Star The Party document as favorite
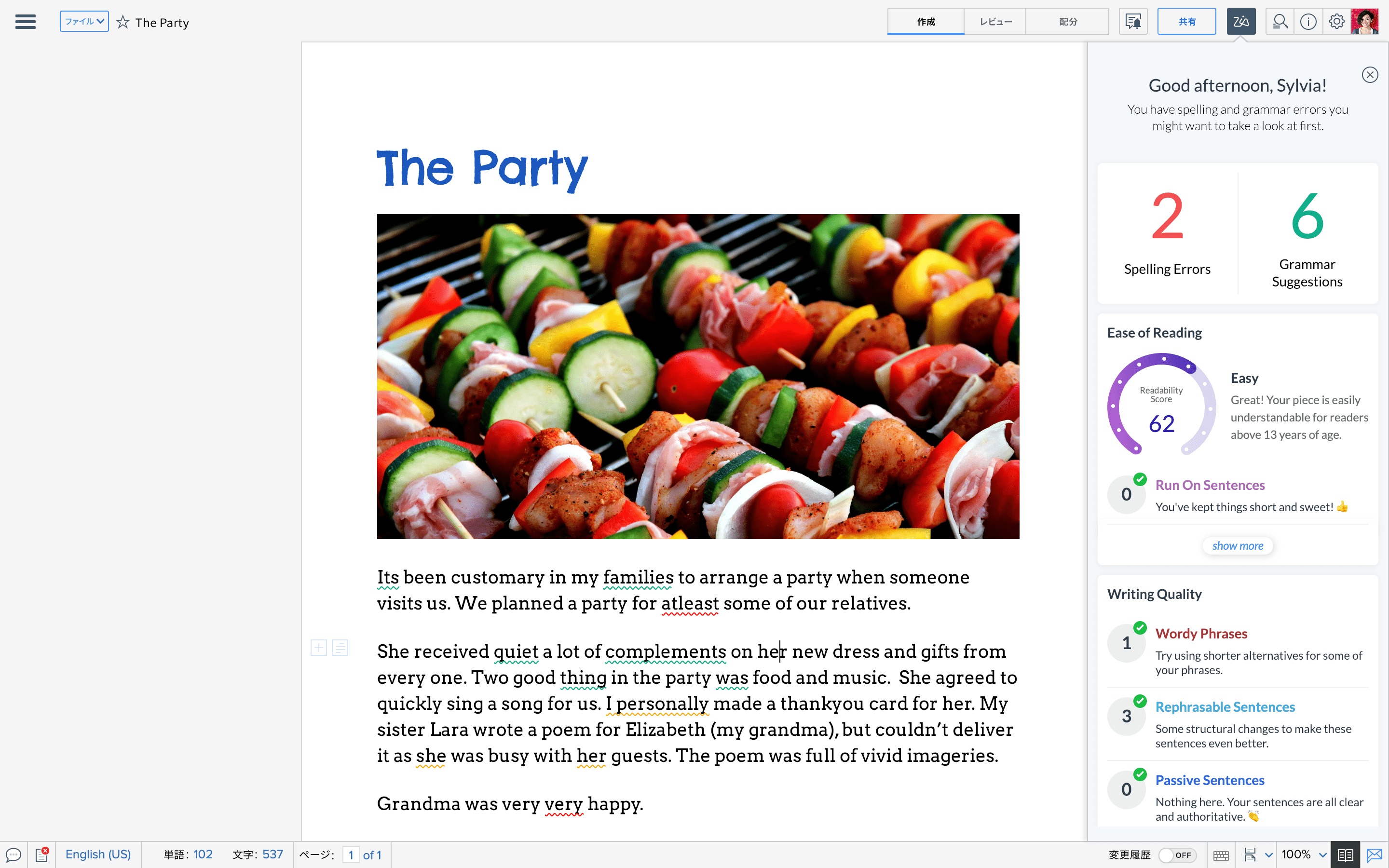The image size is (1389, 868). point(123,22)
